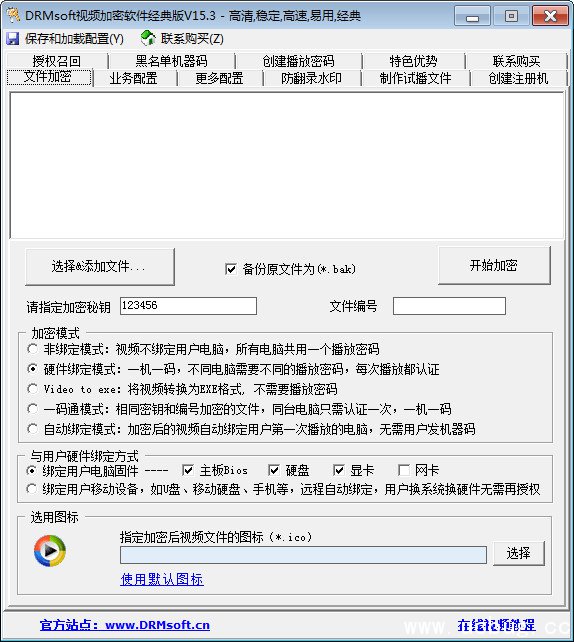Select 非绑定模式 encryption mode
The width and height of the screenshot is (574, 642).
pyautogui.click(x=32, y=349)
